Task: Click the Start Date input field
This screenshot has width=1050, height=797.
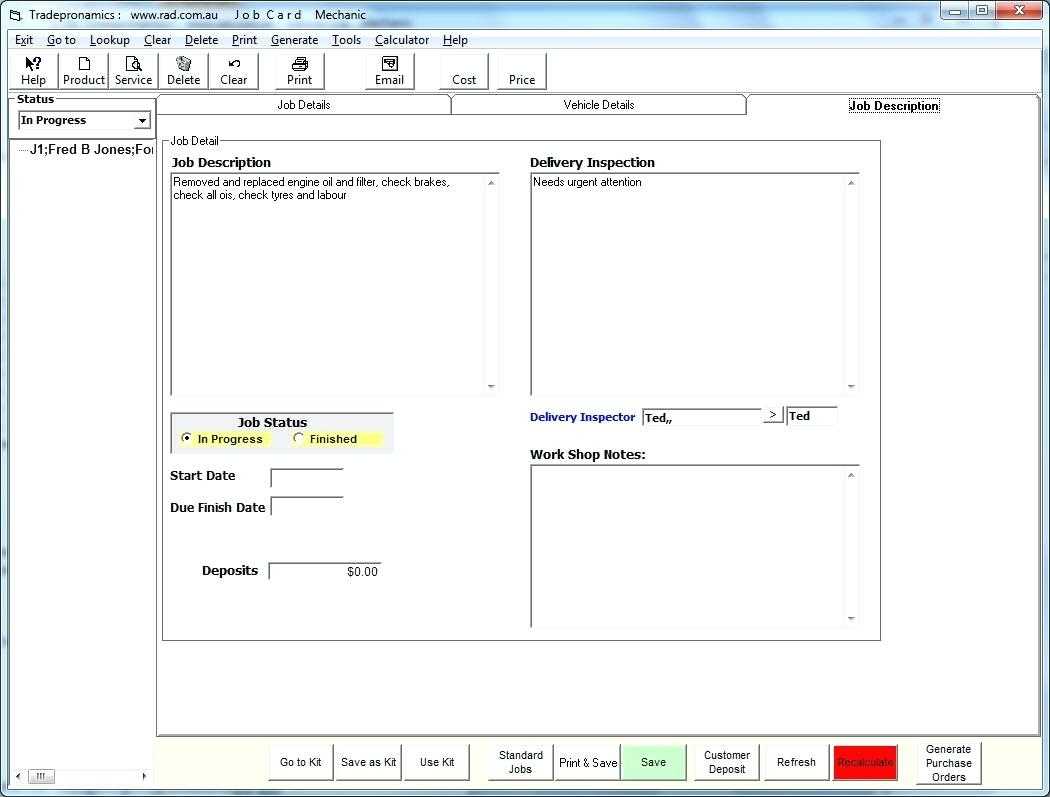Action: pyautogui.click(x=307, y=477)
